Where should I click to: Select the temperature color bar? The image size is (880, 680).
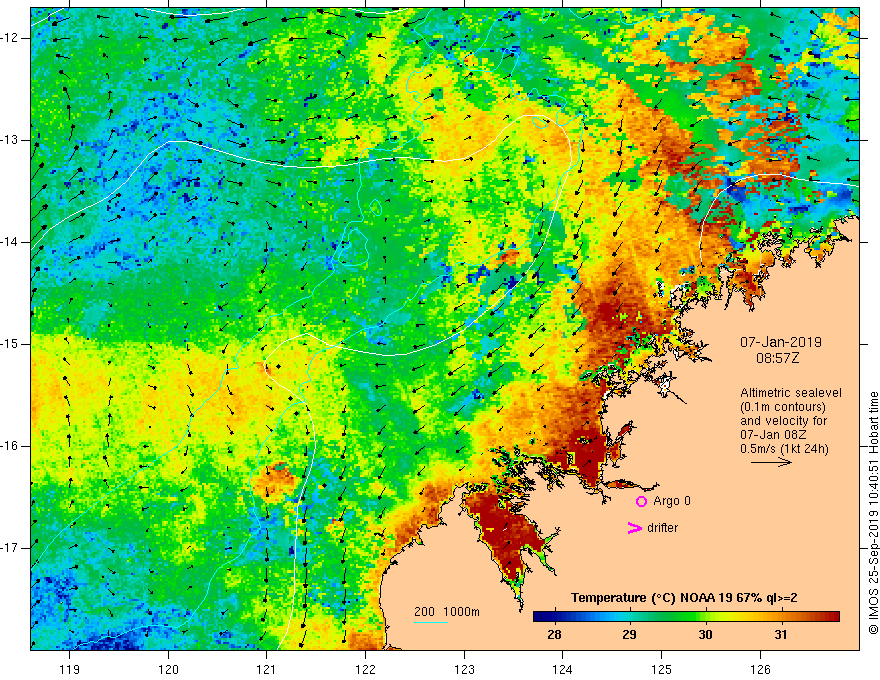click(686, 617)
